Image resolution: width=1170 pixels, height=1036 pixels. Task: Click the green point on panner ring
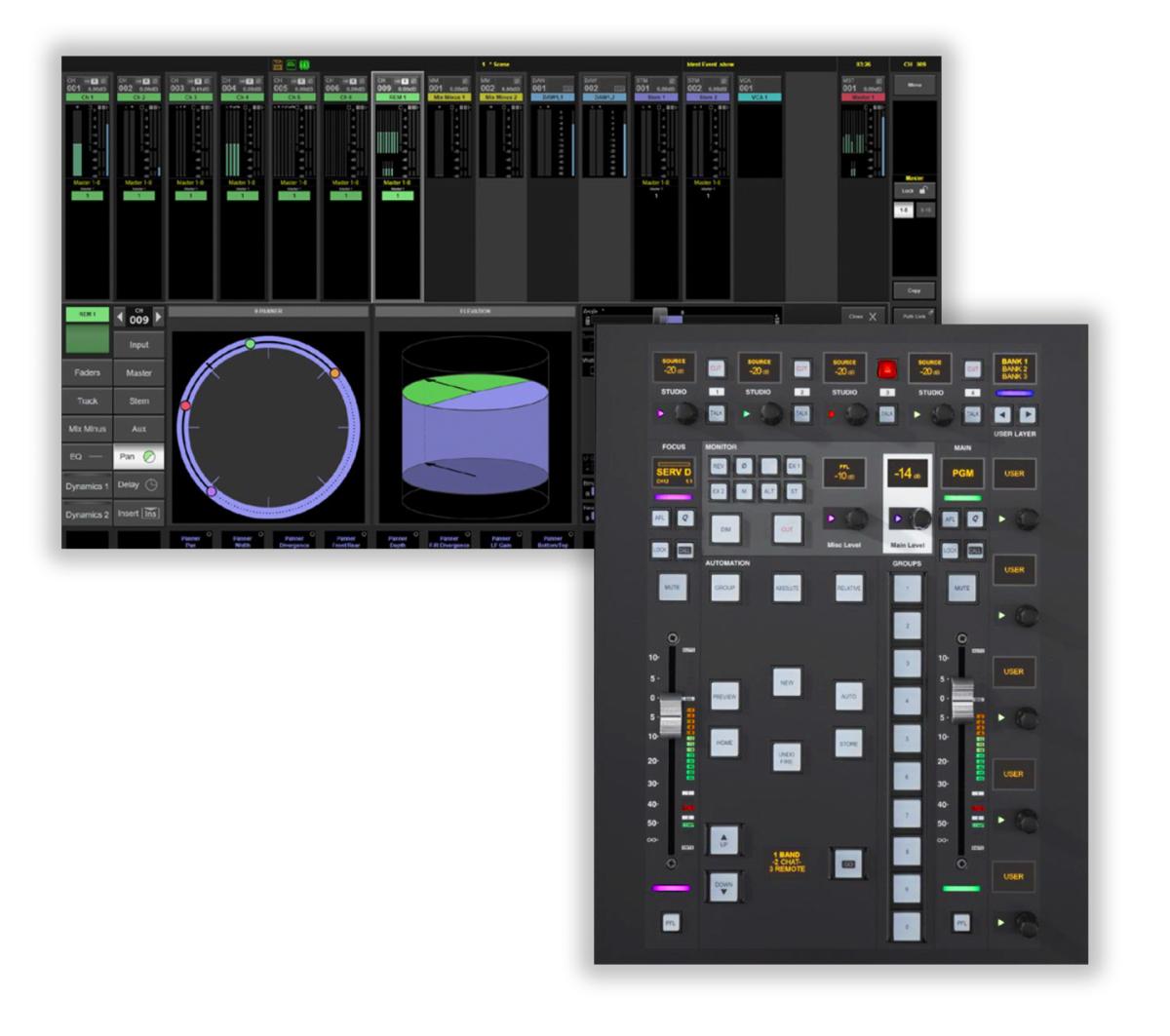coord(251,344)
